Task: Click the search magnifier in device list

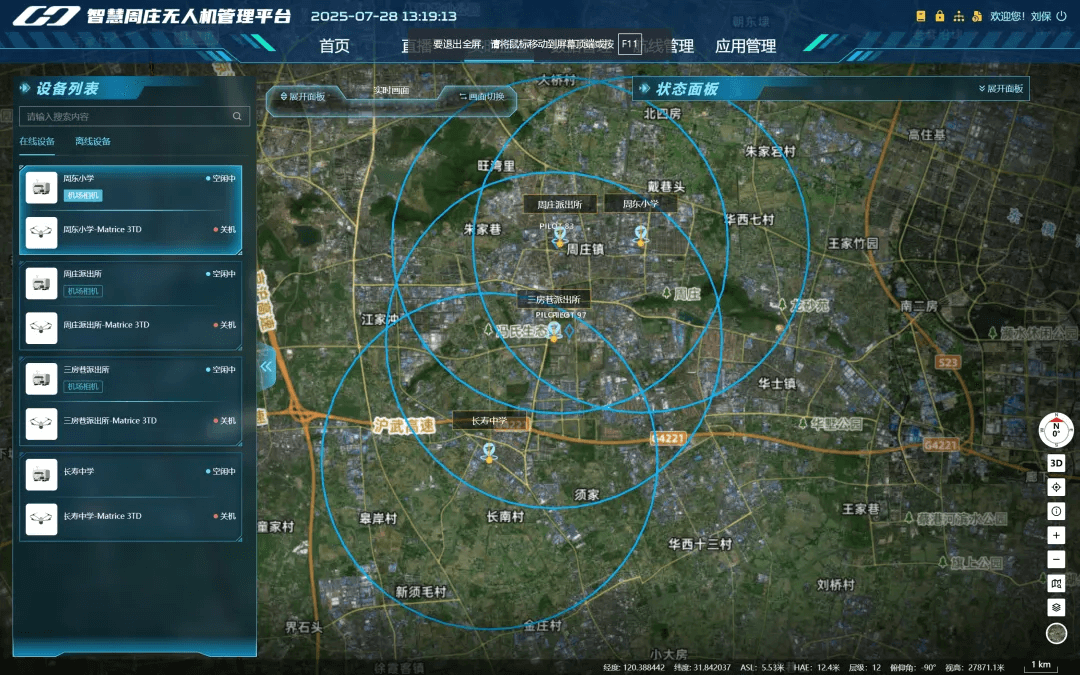Action: coord(237,116)
